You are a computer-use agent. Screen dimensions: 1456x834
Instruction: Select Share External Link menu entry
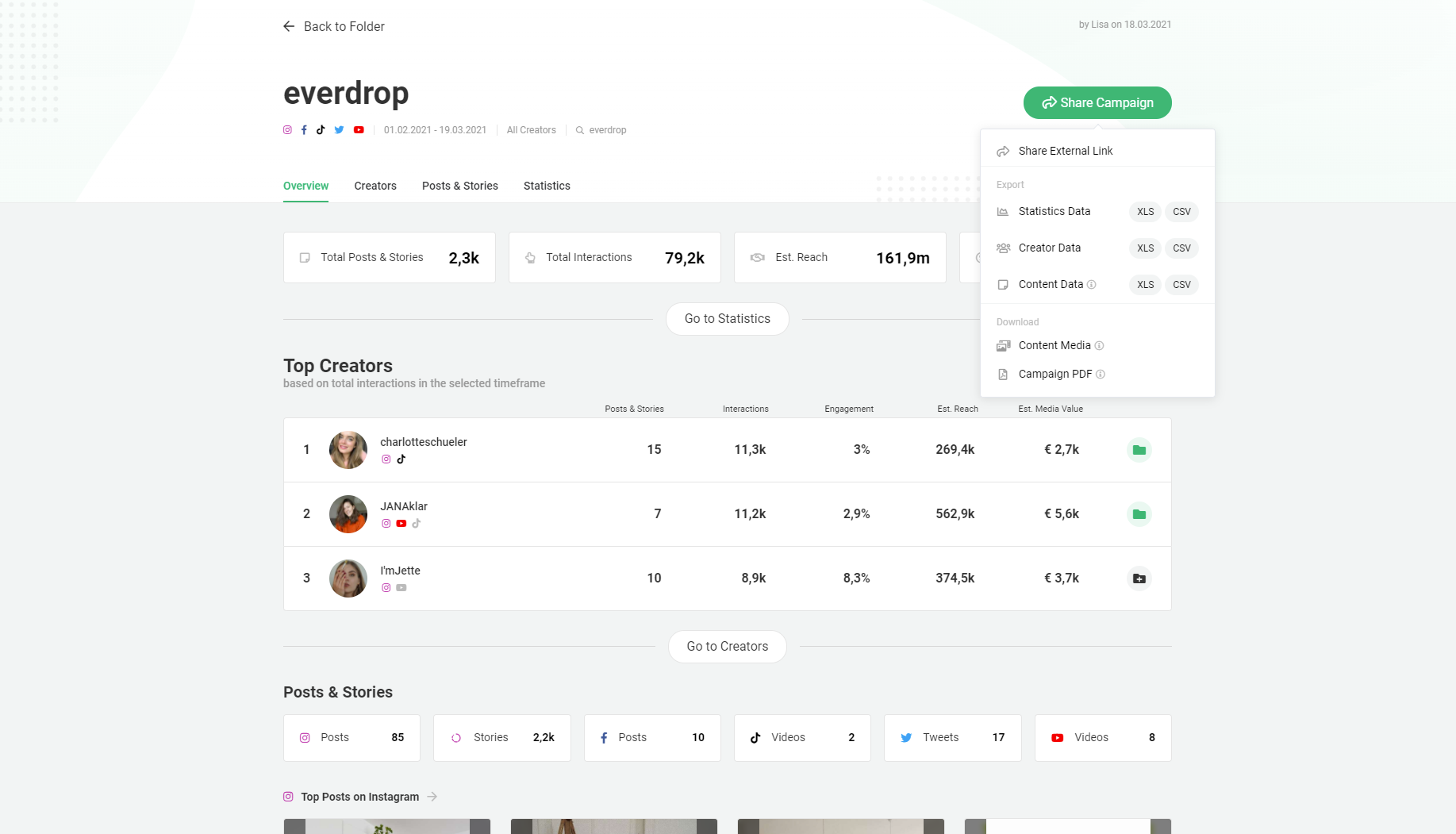1098,151
